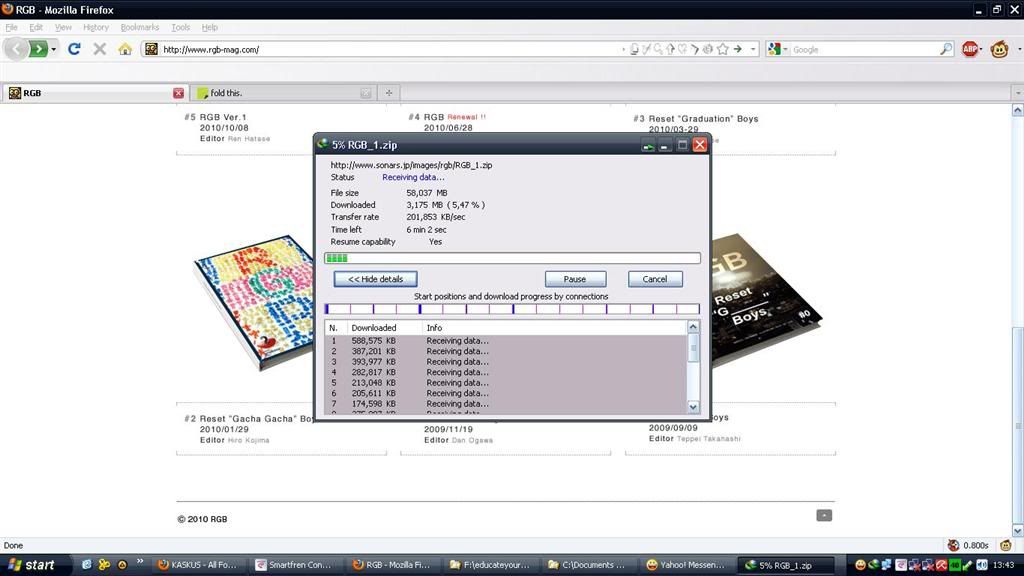Open the Bookmarks menu

(x=140, y=27)
